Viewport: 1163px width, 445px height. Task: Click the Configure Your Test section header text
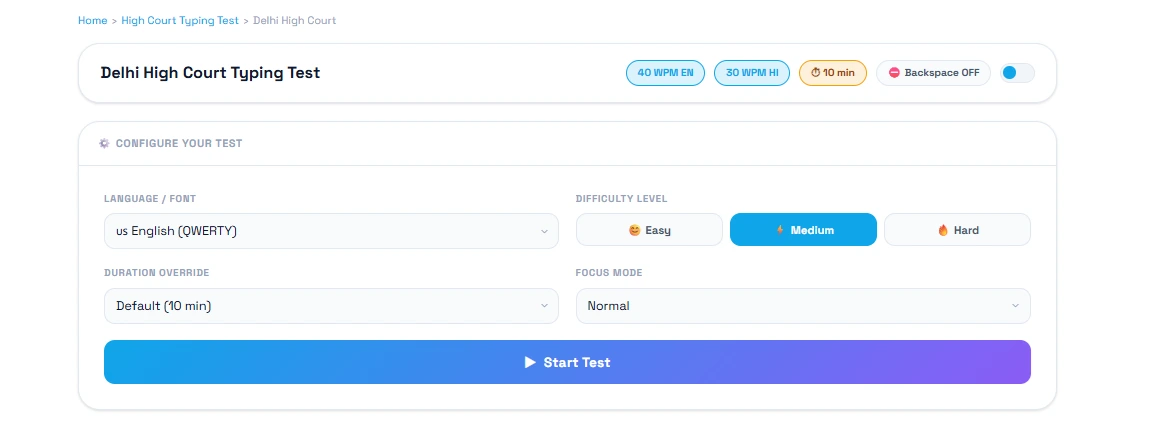(179, 143)
